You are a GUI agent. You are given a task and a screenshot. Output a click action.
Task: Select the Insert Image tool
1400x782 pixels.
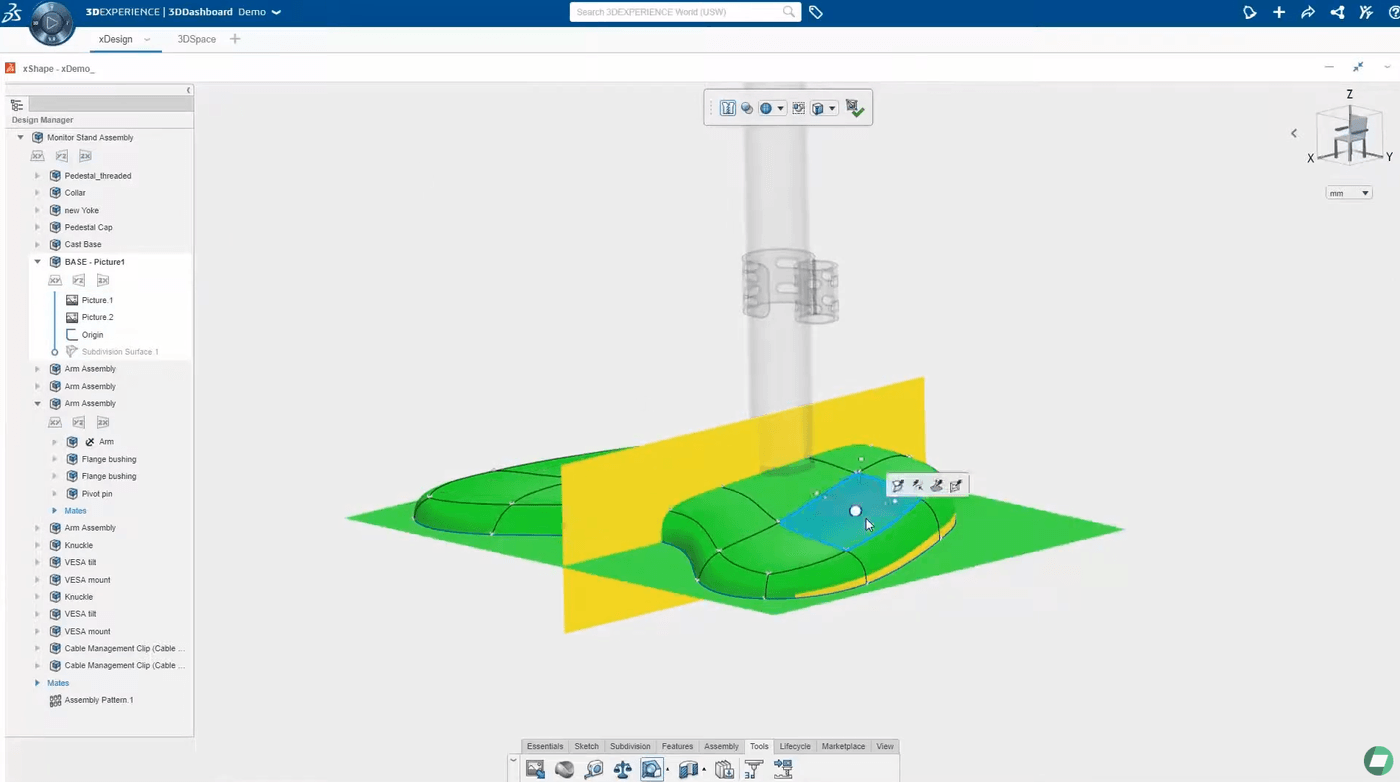[x=535, y=769]
